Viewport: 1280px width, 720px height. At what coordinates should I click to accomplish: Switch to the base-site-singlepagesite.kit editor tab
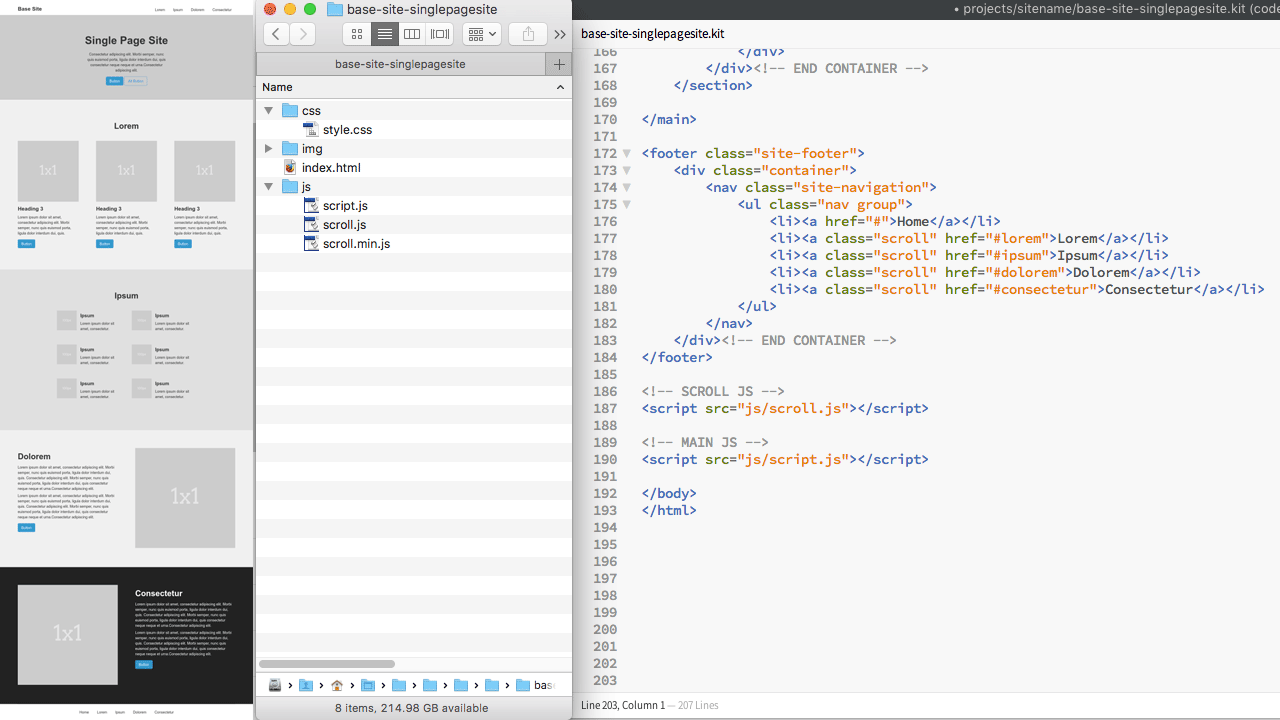click(x=652, y=33)
